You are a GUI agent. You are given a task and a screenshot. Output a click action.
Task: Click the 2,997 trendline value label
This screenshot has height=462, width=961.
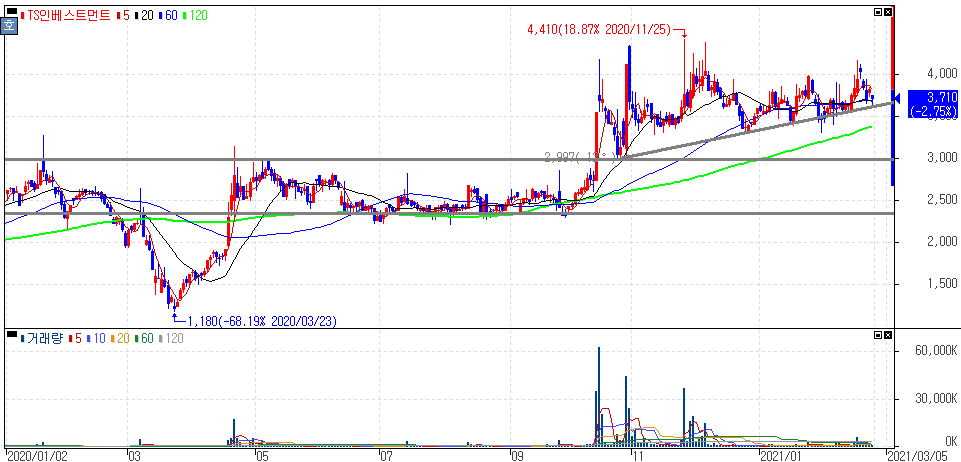tap(579, 158)
